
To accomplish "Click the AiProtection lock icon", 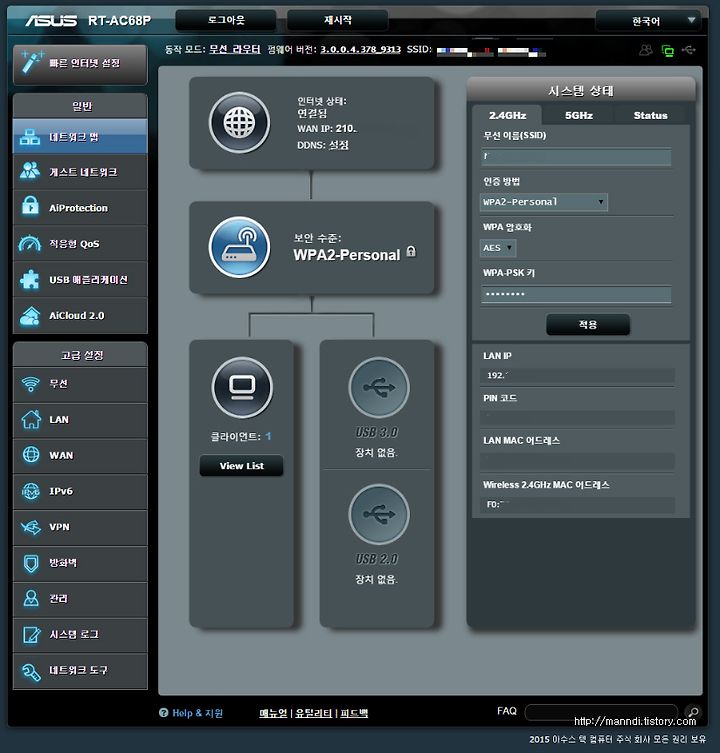I will pyautogui.click(x=30, y=207).
